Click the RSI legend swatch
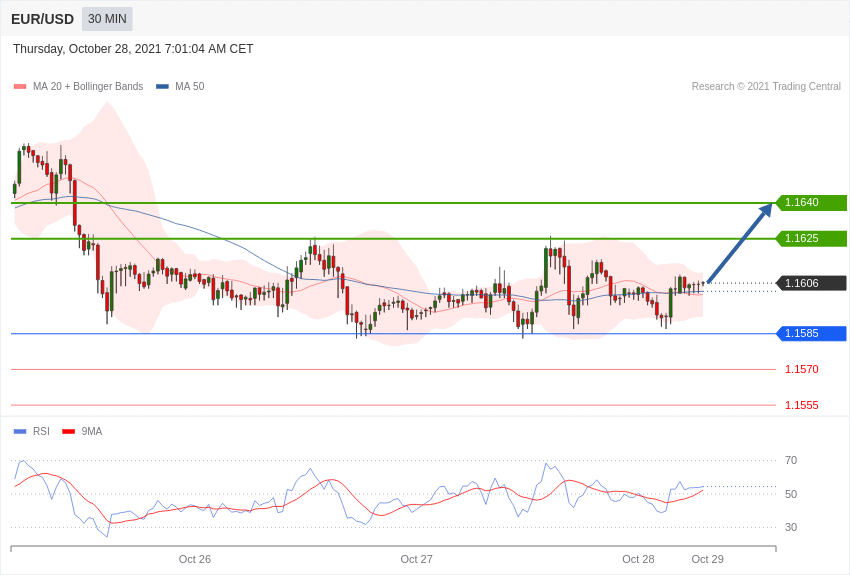This screenshot has height=576, width=850. click(20, 431)
